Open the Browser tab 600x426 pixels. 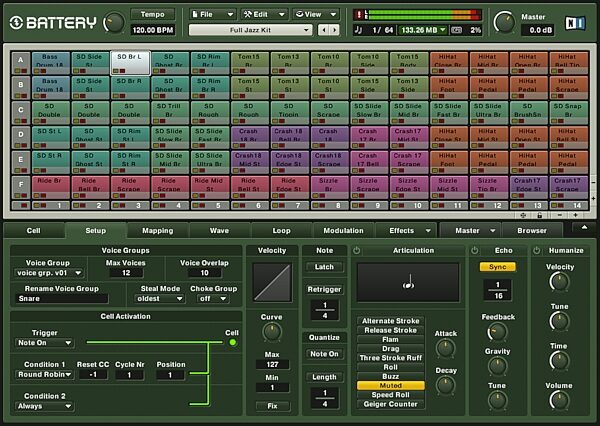click(x=532, y=230)
